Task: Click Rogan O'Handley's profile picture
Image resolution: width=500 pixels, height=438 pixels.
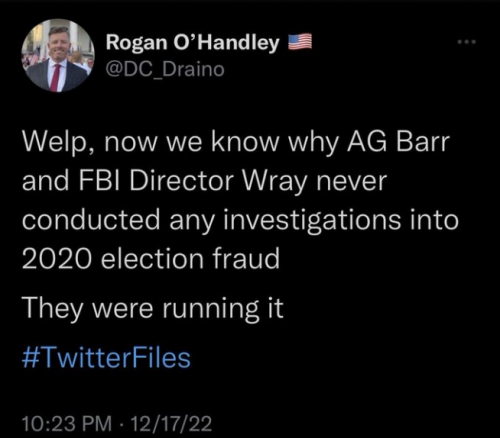Action: (58, 55)
